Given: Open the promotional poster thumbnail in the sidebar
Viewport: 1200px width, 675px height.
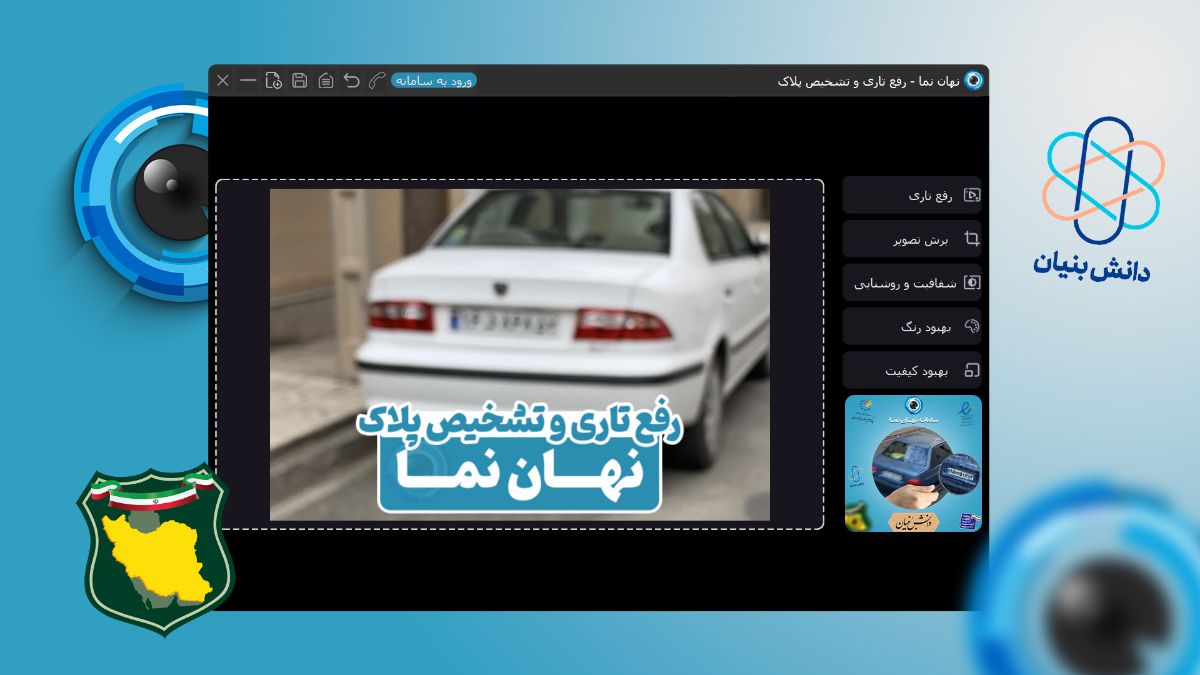Looking at the screenshot, I should click(913, 462).
